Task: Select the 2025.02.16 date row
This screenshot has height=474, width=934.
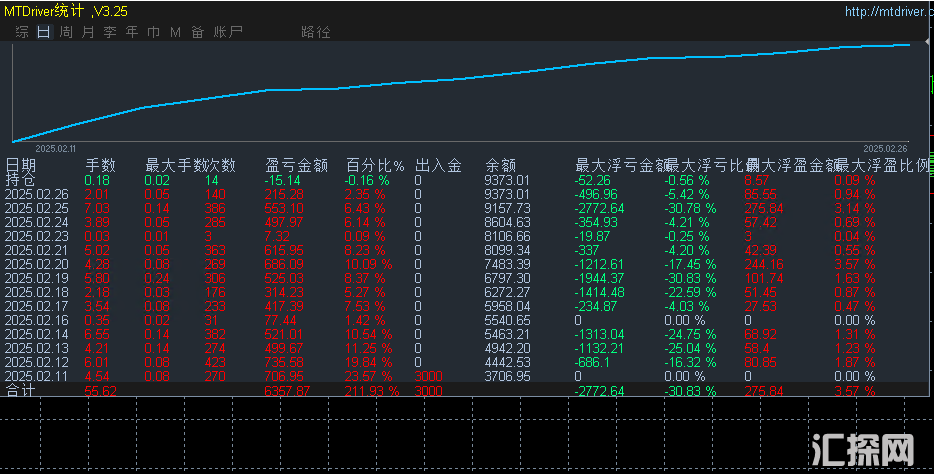Action: [36, 320]
